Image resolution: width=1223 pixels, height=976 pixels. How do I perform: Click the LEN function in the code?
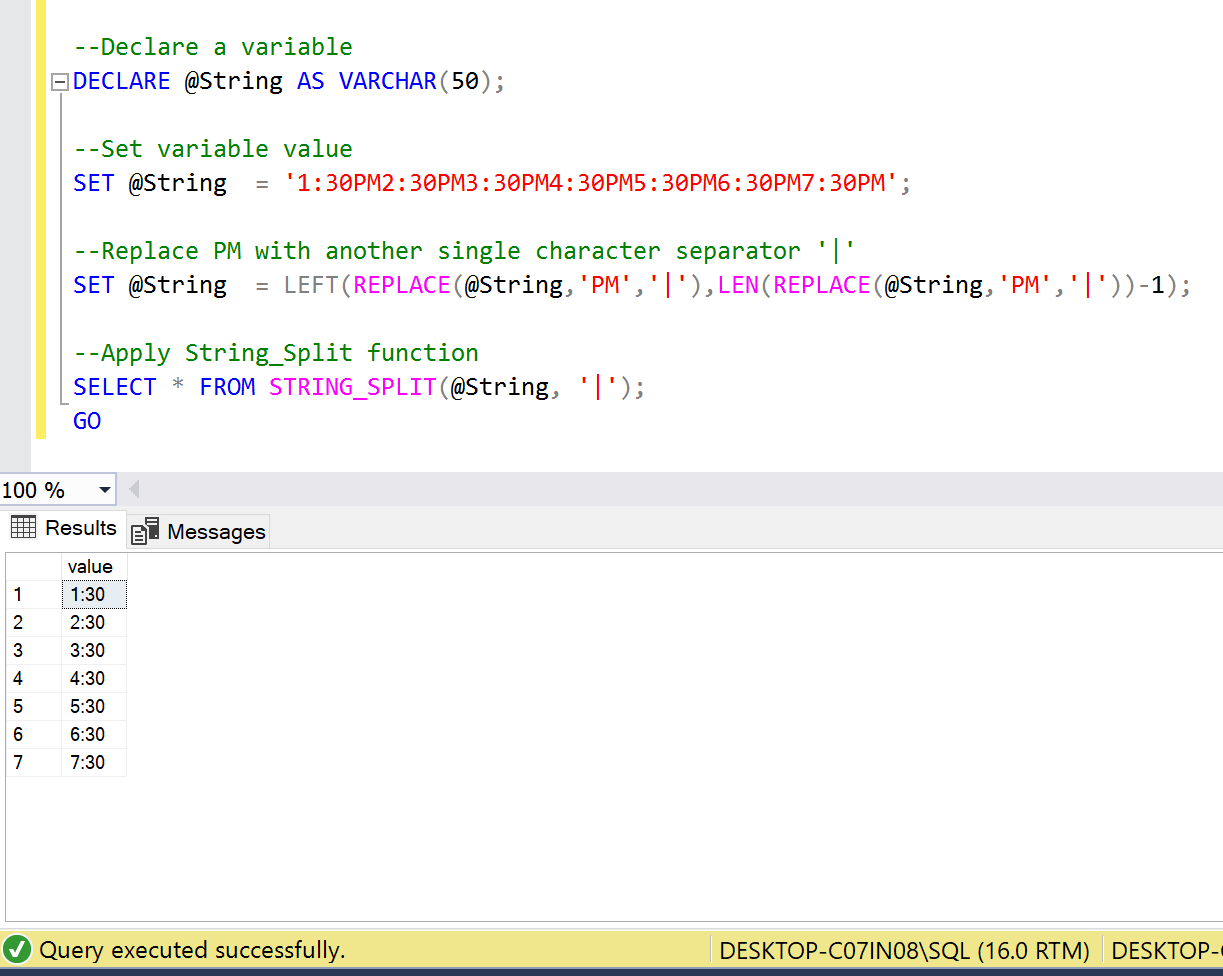pyautogui.click(x=738, y=285)
